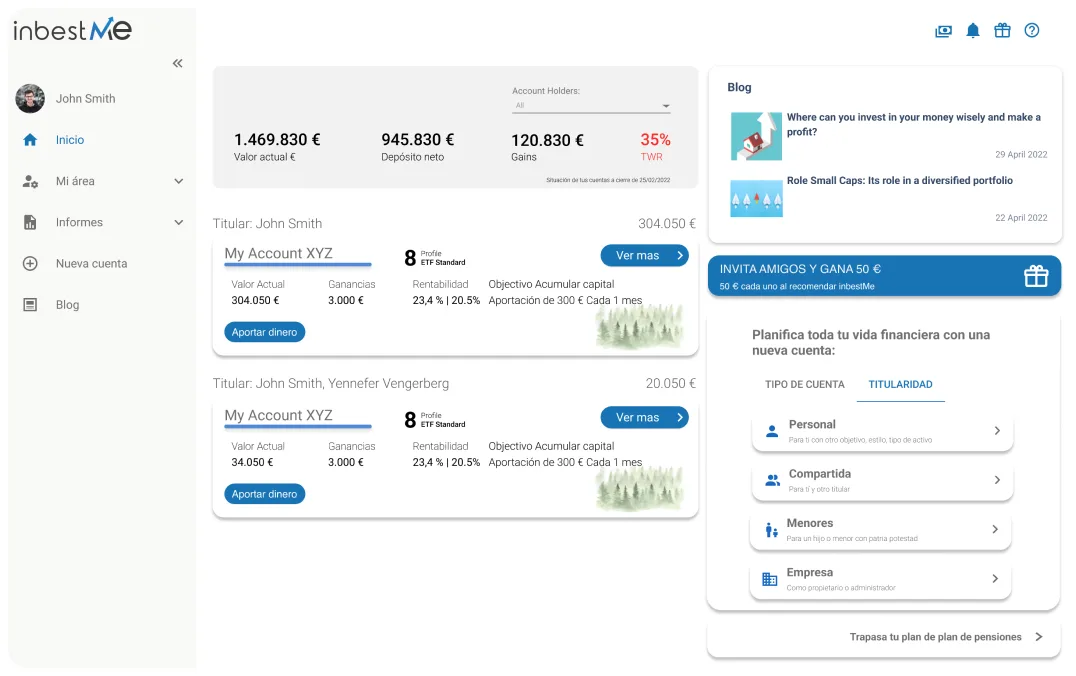The image size is (1076, 676).
Task: Click the chevron on Empresa row
Action: pos(995,579)
